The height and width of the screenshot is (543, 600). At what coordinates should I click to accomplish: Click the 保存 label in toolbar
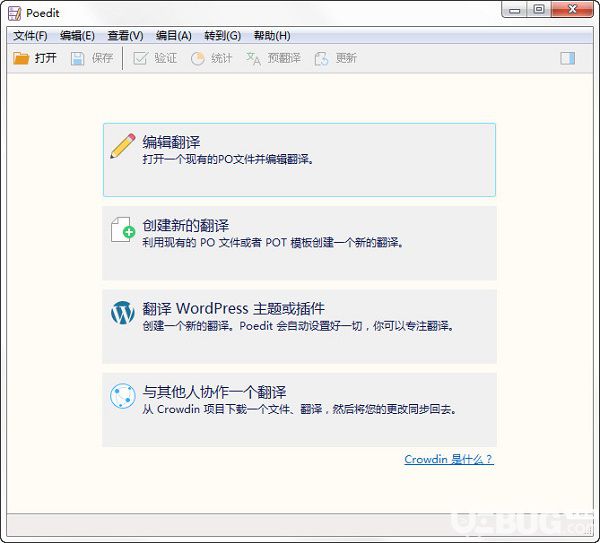click(x=102, y=58)
